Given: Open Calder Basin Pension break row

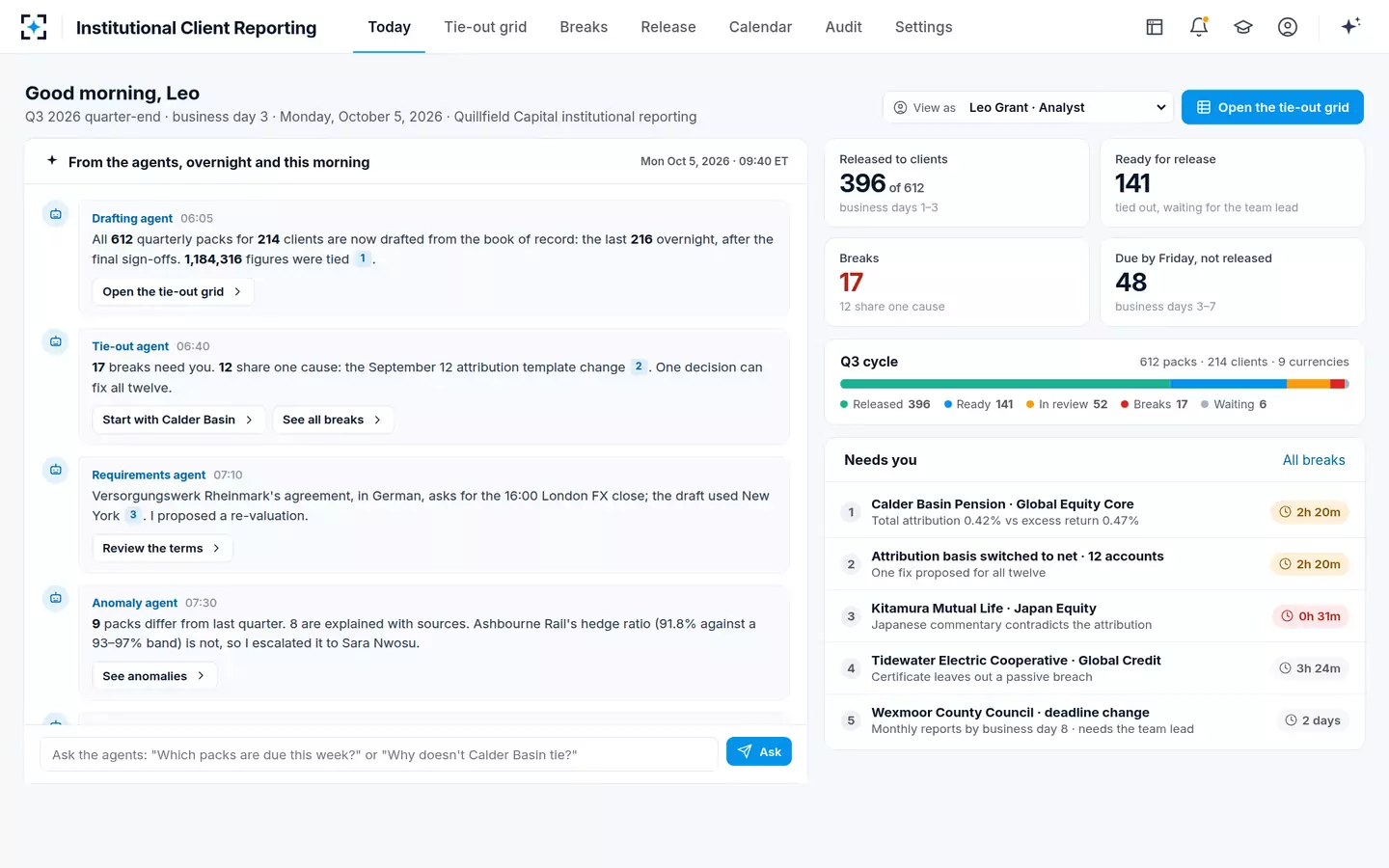Looking at the screenshot, I should pos(1095,512).
